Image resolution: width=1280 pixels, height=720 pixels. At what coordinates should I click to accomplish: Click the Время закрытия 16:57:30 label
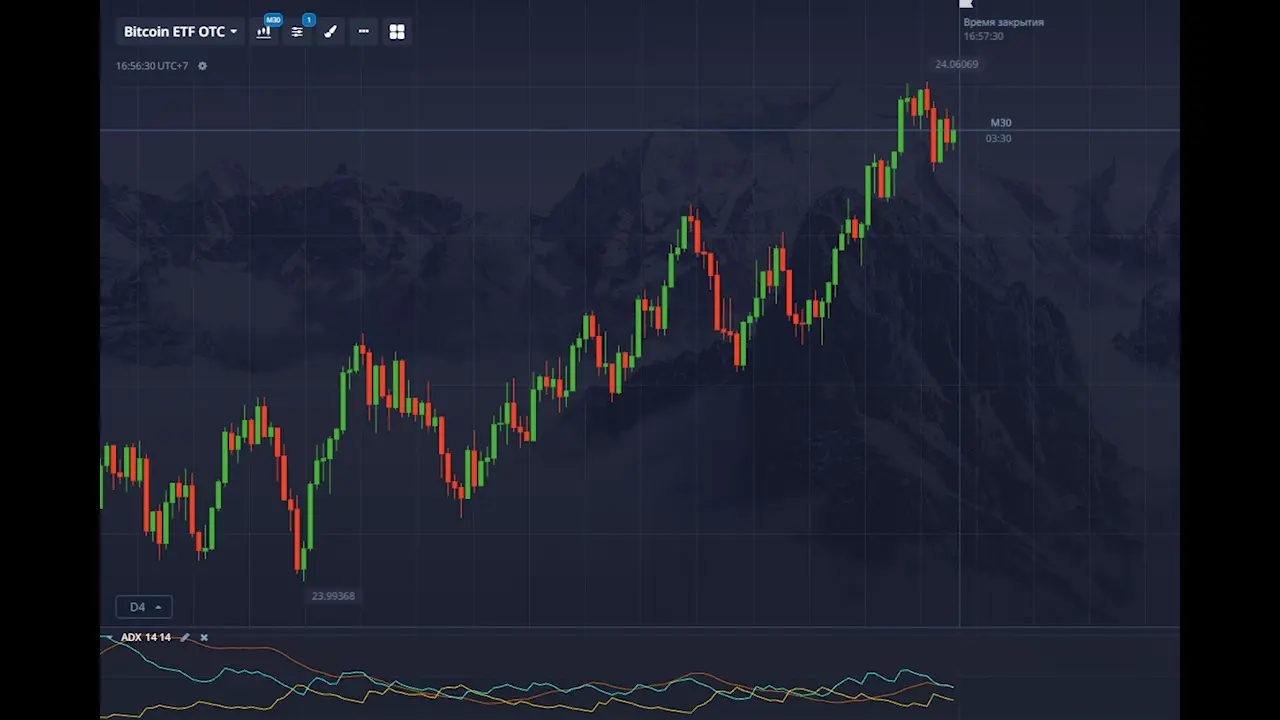(x=1002, y=29)
